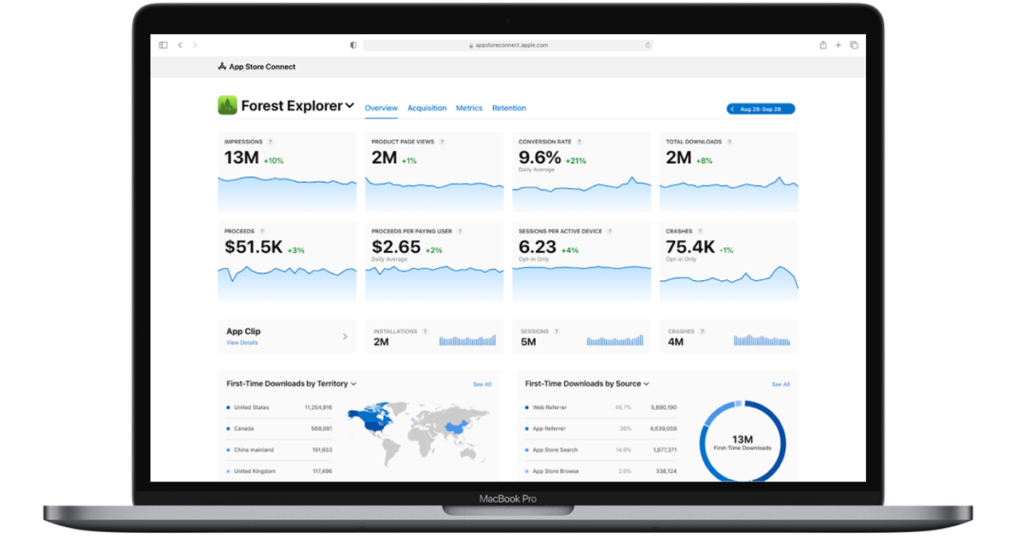Image resolution: width=1024 pixels, height=538 pixels.
Task: Click the Proceeds help question mark
Action: pyautogui.click(x=262, y=231)
